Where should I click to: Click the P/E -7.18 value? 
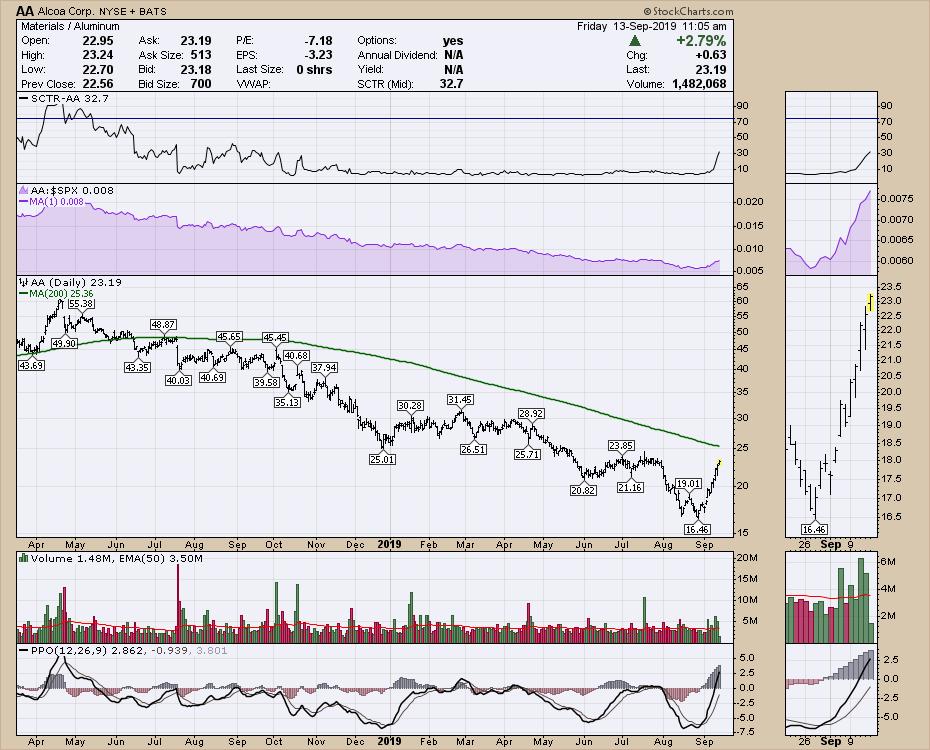click(x=319, y=40)
